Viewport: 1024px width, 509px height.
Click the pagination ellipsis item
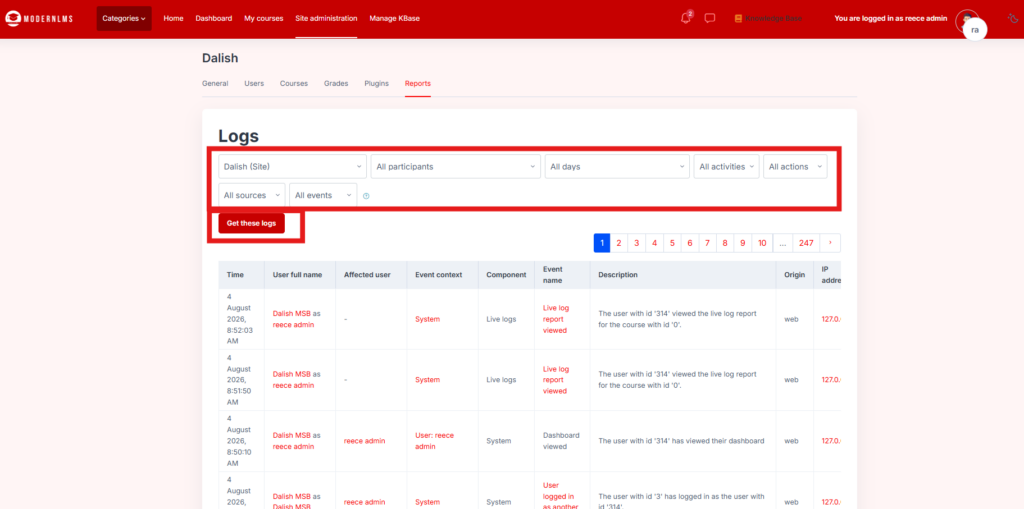[782, 243]
